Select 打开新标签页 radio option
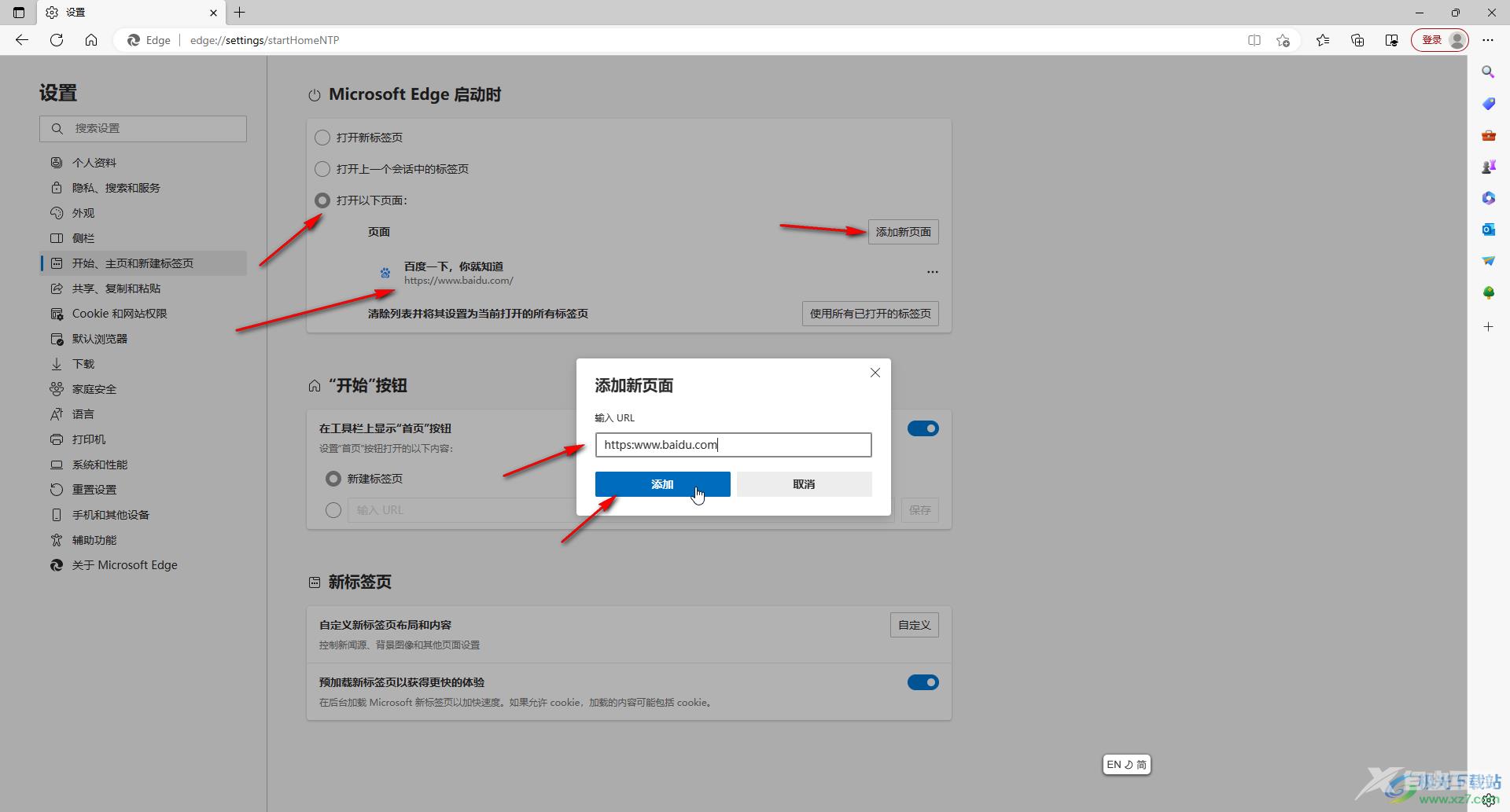The image size is (1510, 812). pyautogui.click(x=322, y=138)
